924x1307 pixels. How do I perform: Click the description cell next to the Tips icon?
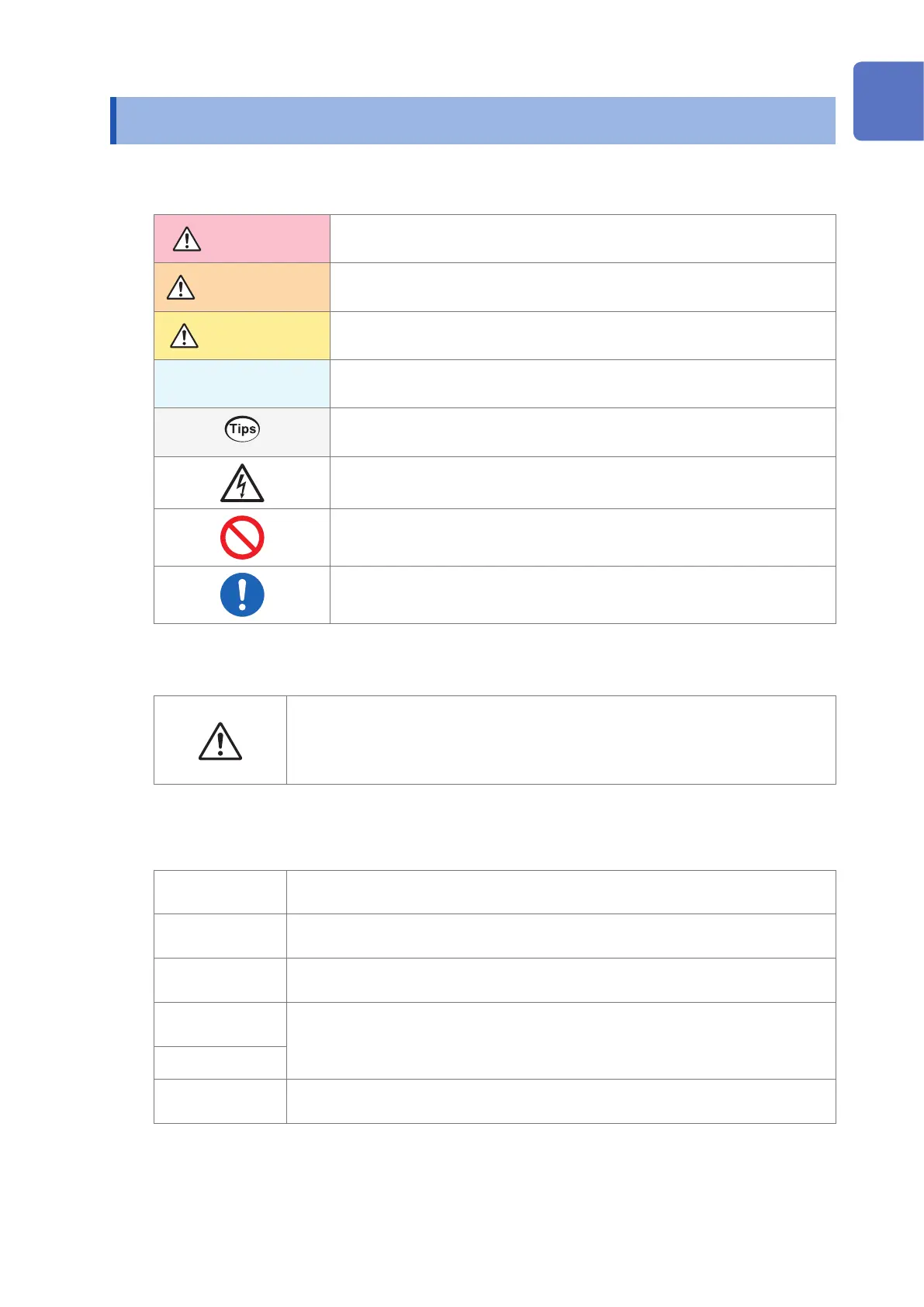pos(582,432)
